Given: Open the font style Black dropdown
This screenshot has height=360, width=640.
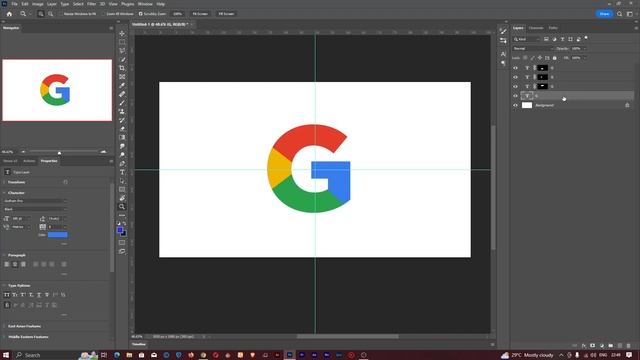Looking at the screenshot, I should point(35,209).
